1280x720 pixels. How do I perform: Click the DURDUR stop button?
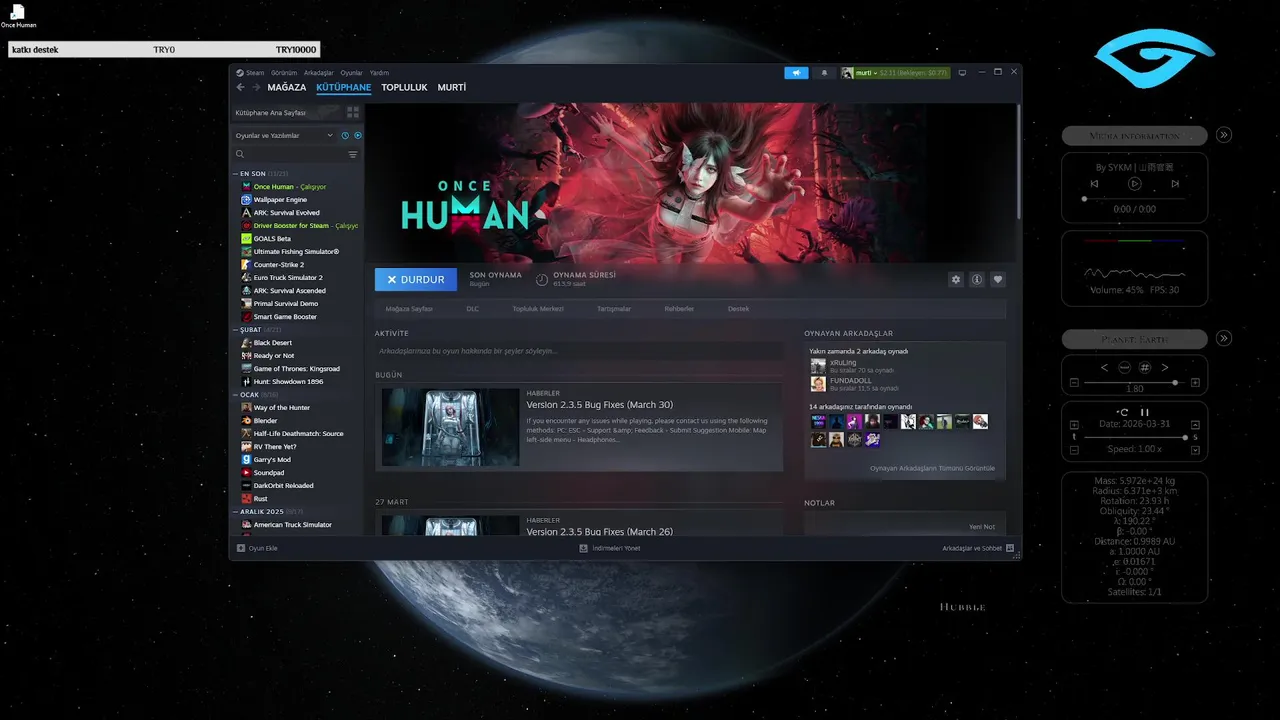tap(416, 280)
